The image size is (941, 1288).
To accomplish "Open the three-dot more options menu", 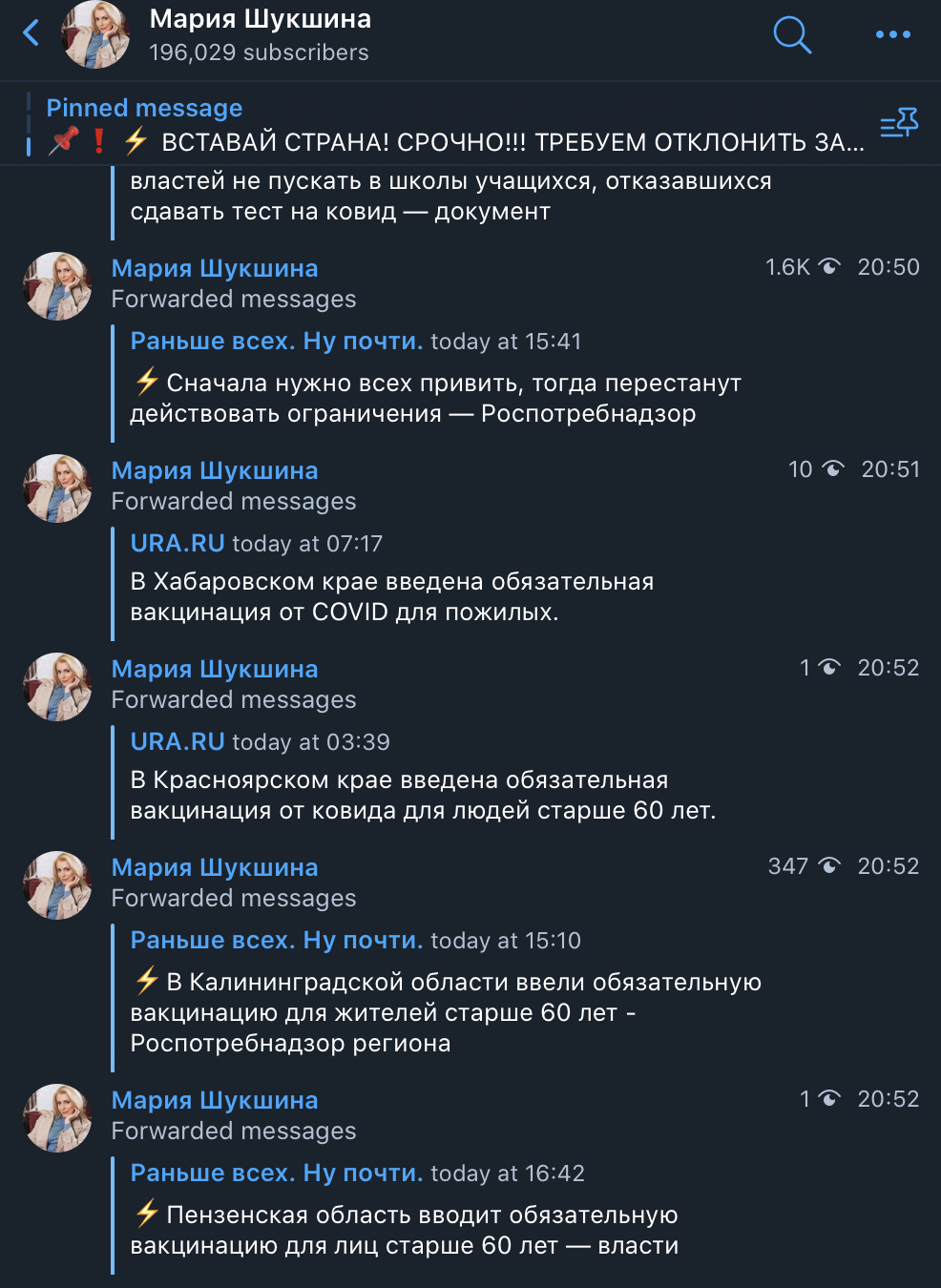I will point(892,35).
